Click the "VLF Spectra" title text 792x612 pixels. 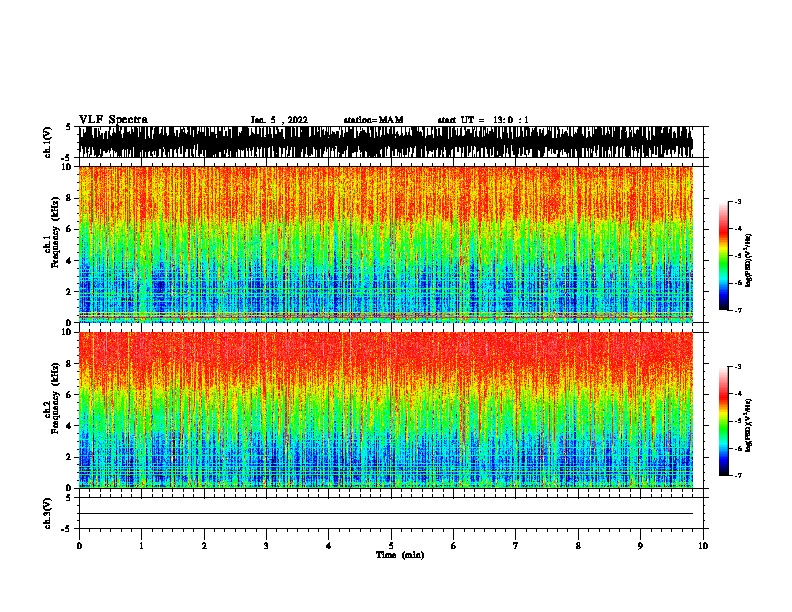click(113, 120)
